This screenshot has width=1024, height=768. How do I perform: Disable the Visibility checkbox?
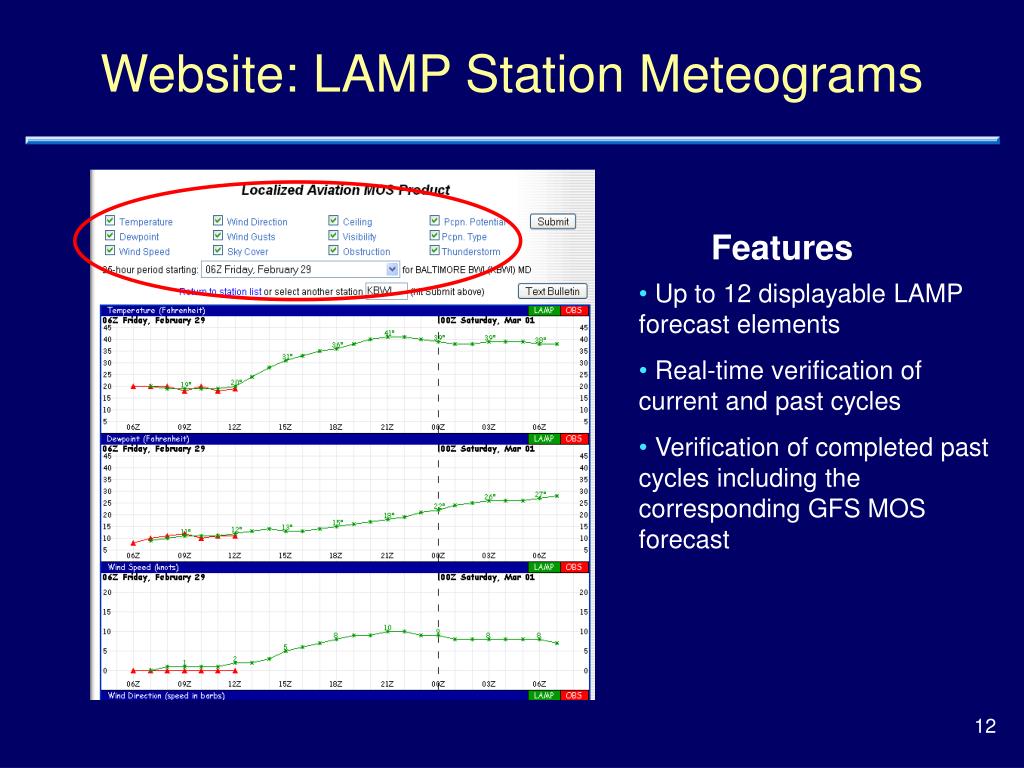tap(333, 236)
